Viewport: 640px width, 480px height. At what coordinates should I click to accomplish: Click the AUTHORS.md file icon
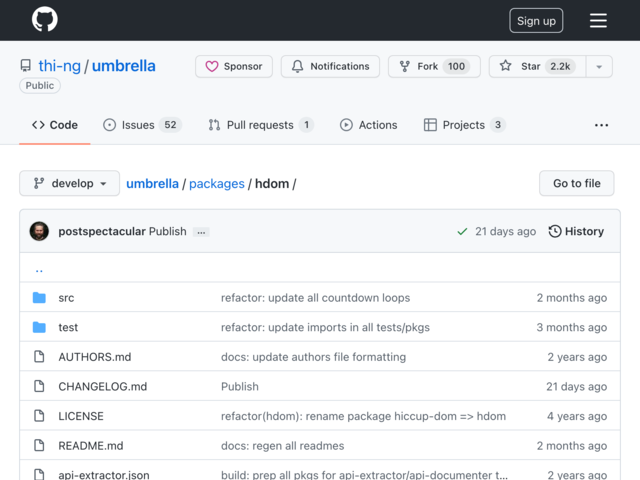click(x=39, y=356)
